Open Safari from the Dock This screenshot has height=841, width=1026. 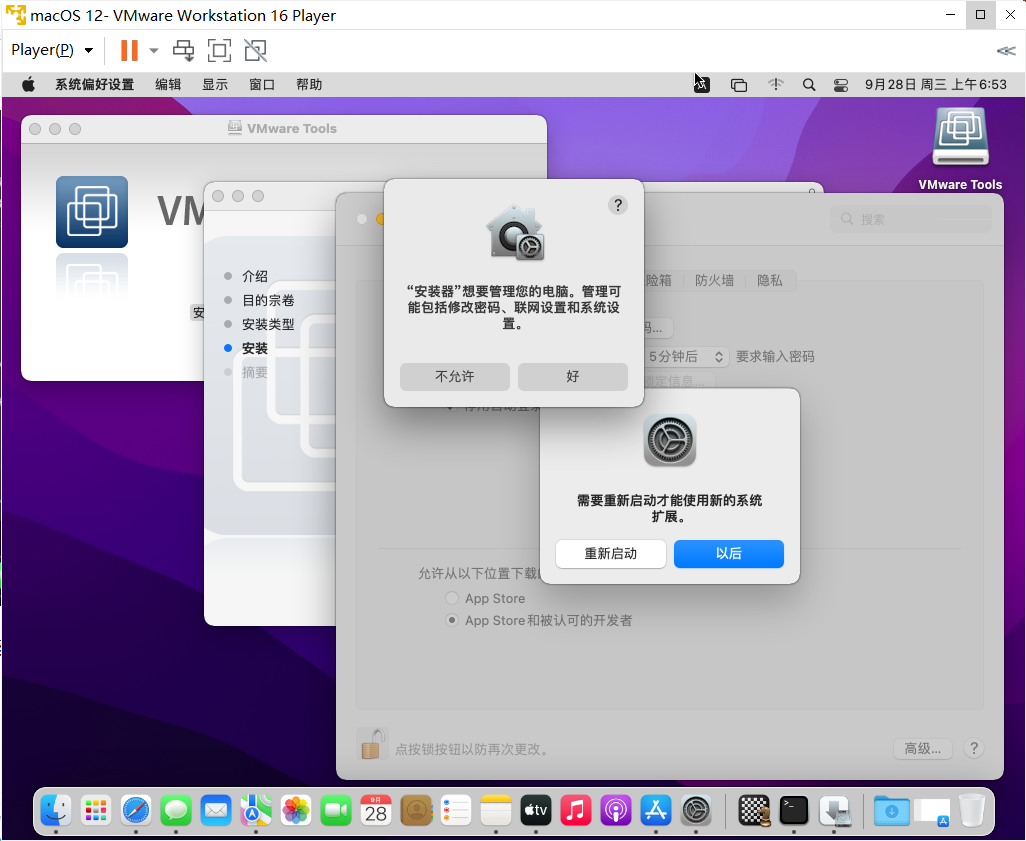(x=136, y=810)
